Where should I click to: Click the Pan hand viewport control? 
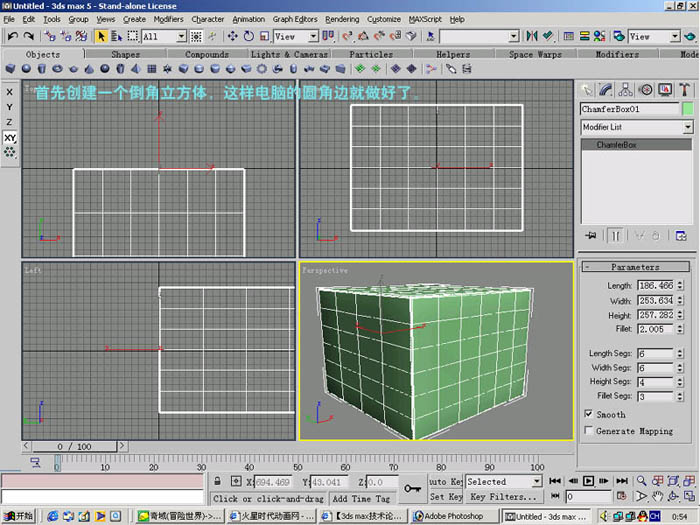click(657, 496)
